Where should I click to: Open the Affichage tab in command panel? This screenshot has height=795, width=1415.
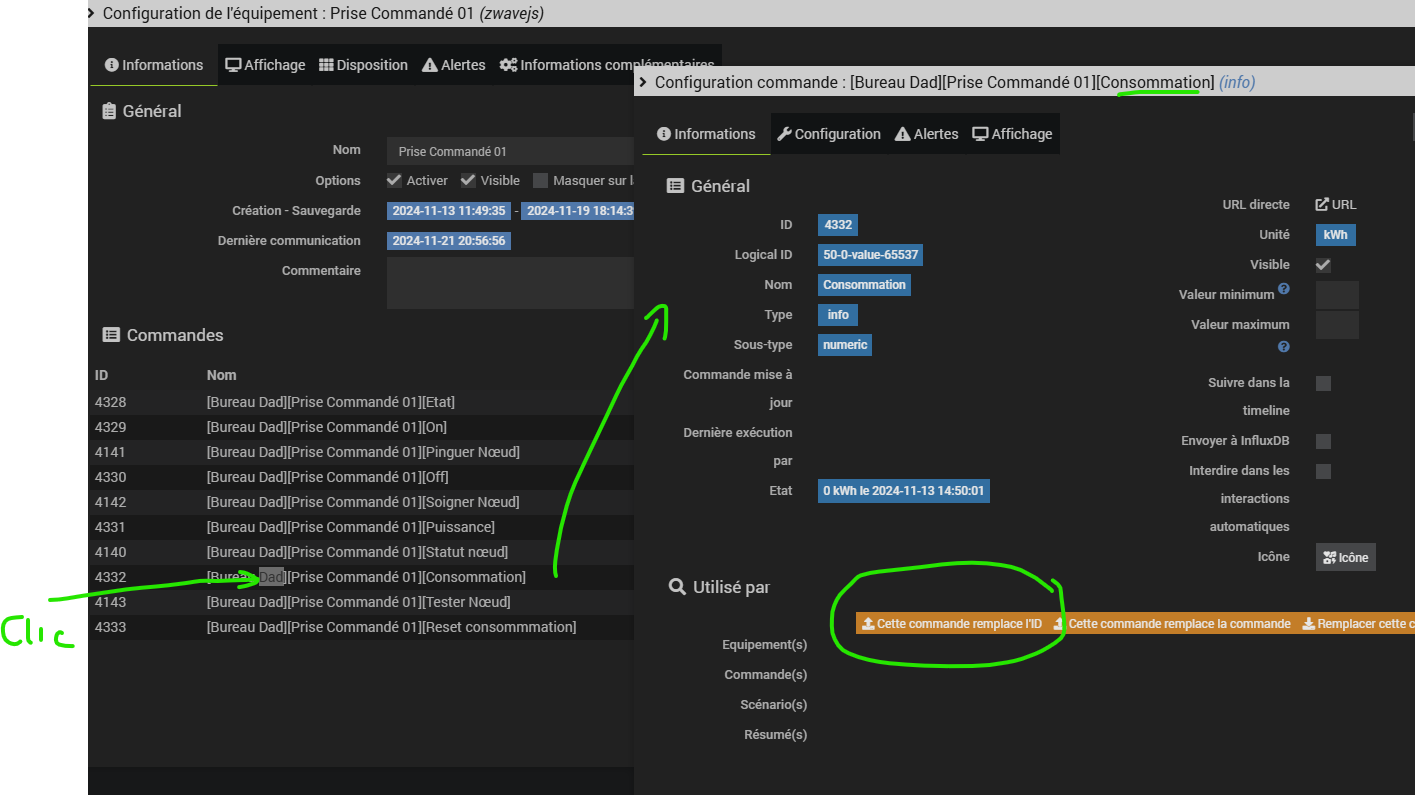pyautogui.click(x=1012, y=134)
